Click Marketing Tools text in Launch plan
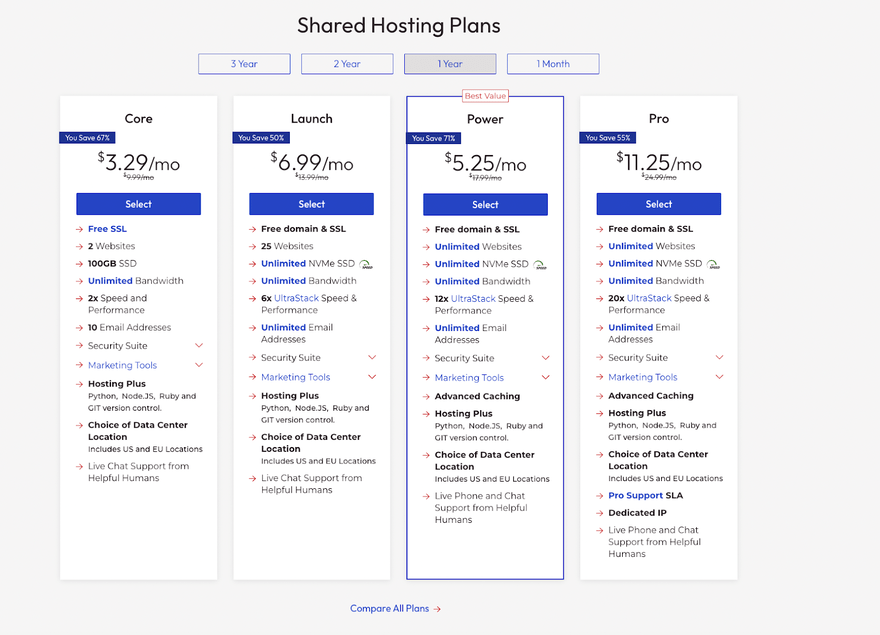 [x=296, y=377]
